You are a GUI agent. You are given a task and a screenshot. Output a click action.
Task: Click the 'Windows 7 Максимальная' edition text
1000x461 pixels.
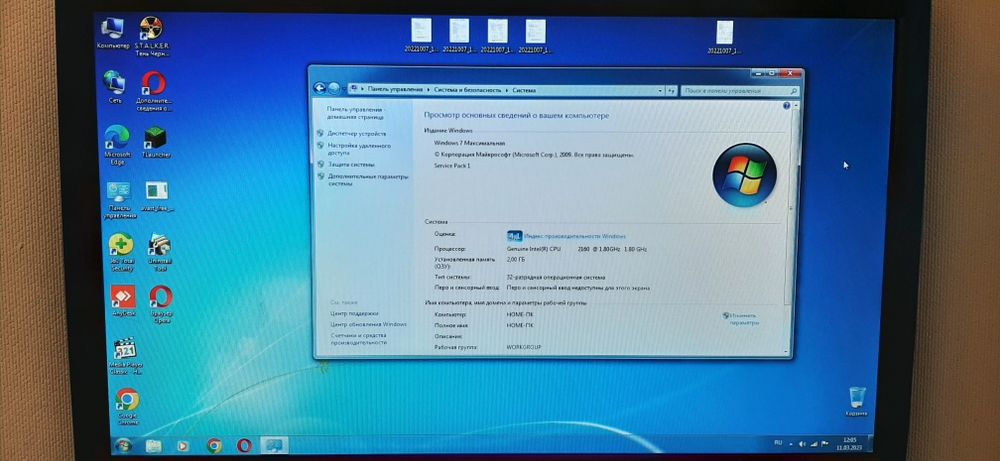click(x=469, y=143)
